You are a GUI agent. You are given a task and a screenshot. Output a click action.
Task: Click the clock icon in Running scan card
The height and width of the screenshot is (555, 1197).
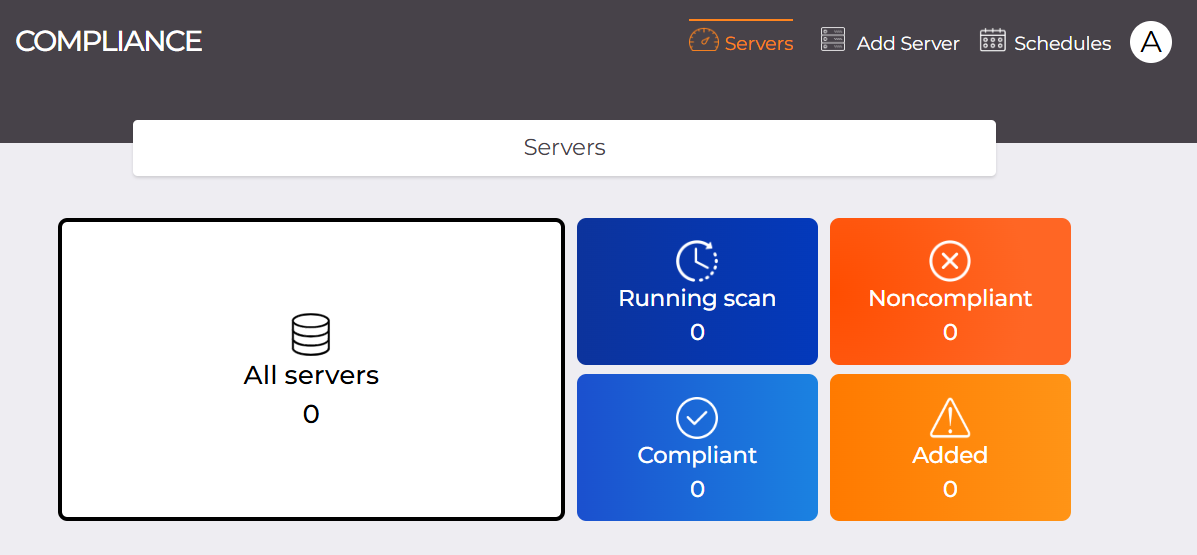coord(697,261)
